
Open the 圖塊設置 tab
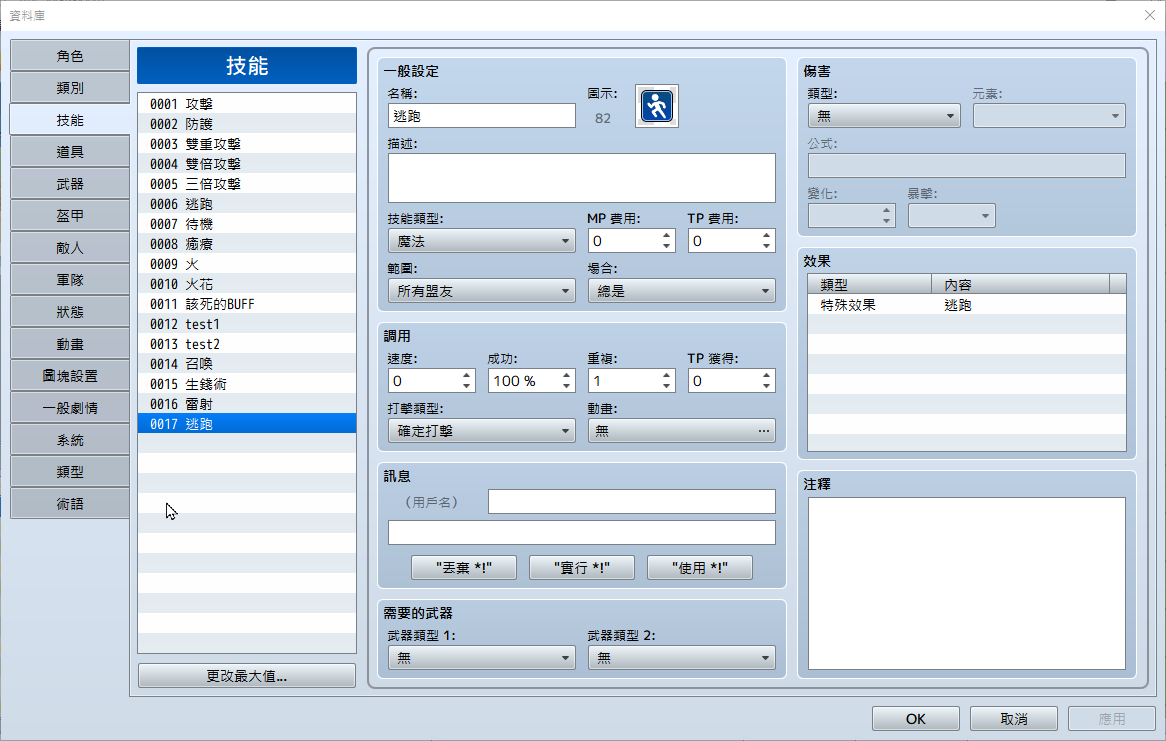pyautogui.click(x=70, y=376)
